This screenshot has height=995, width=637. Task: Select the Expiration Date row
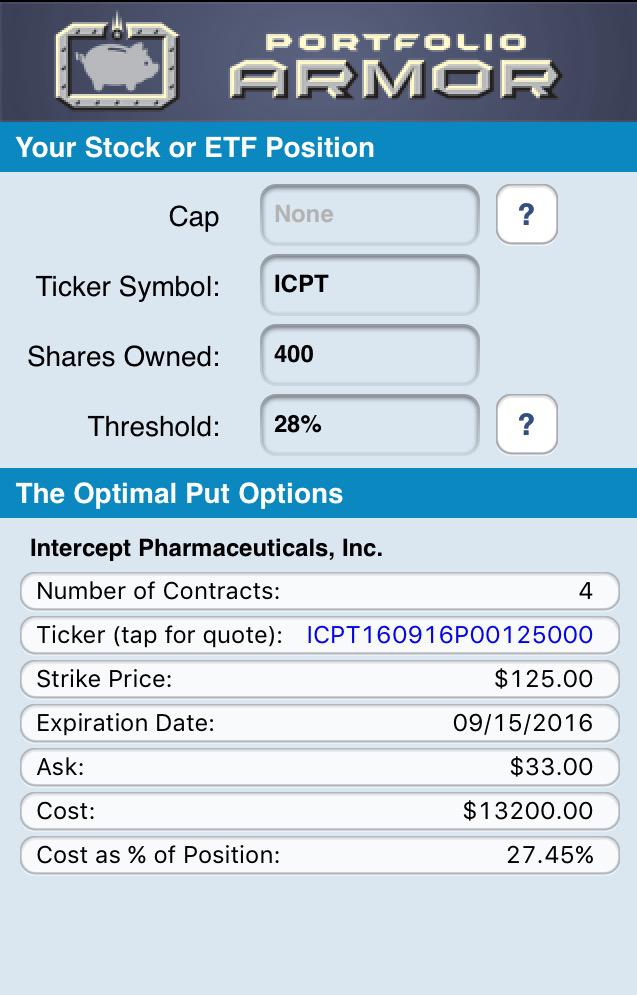(320, 723)
